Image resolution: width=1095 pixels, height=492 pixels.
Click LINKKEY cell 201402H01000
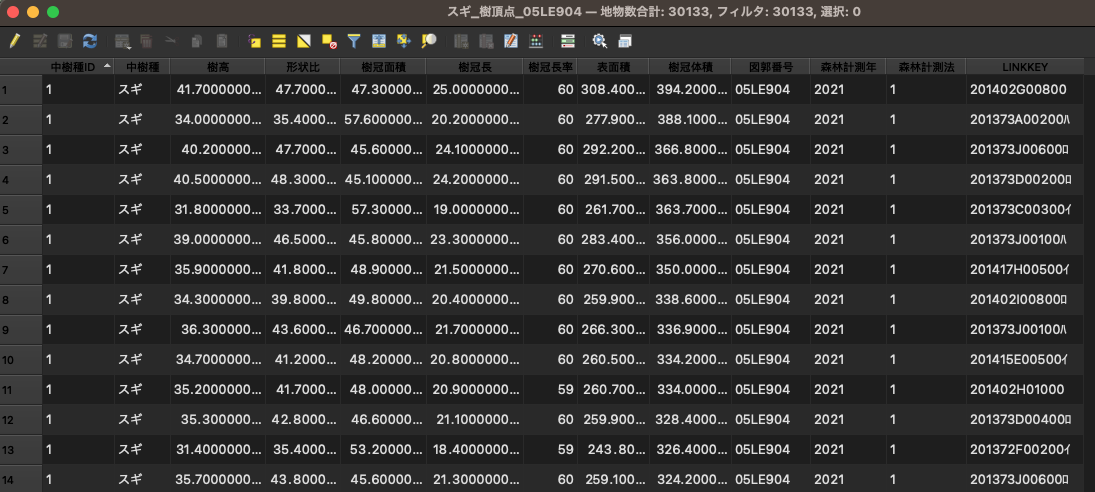pos(1023,389)
